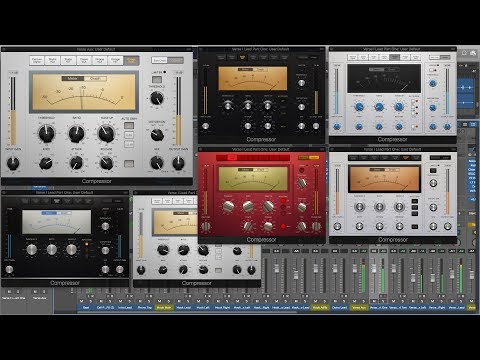Screen dimensions: 480x360
Task: Toggle Auto Release button in large silver Compressor
Action: (x=129, y=163)
